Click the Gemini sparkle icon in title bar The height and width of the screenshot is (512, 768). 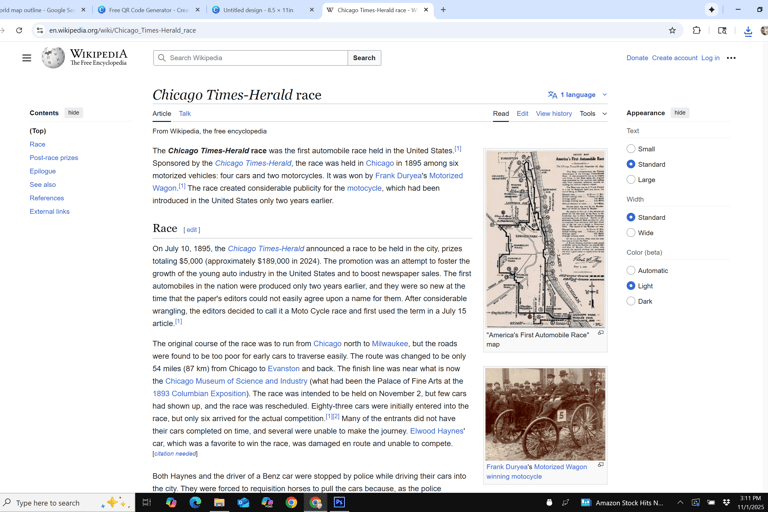(x=712, y=9)
